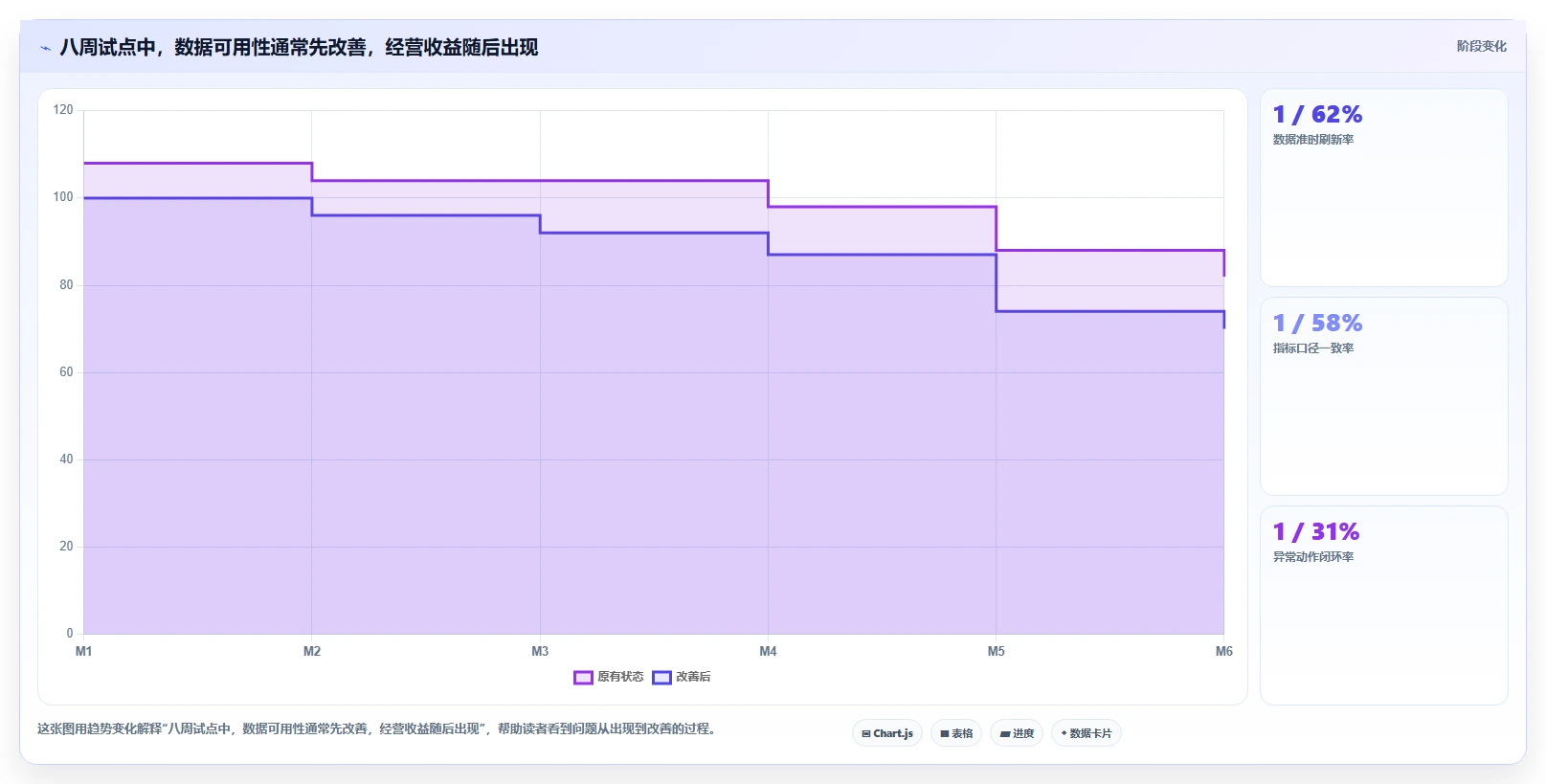1546x784 pixels.
Task: Click the icon inside the 进度 tag
Action: (1004, 734)
